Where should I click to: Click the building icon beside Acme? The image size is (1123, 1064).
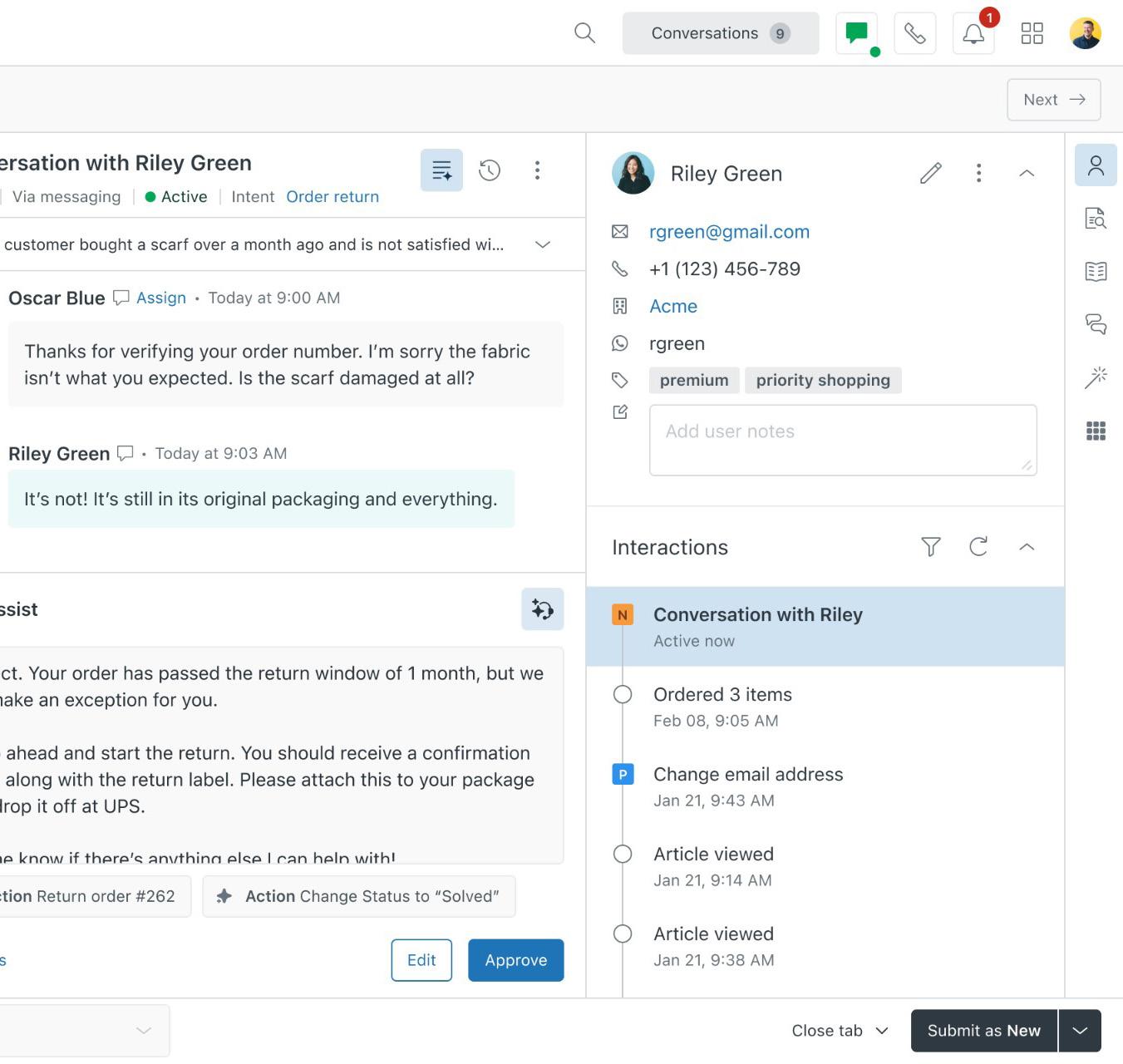[x=620, y=306]
